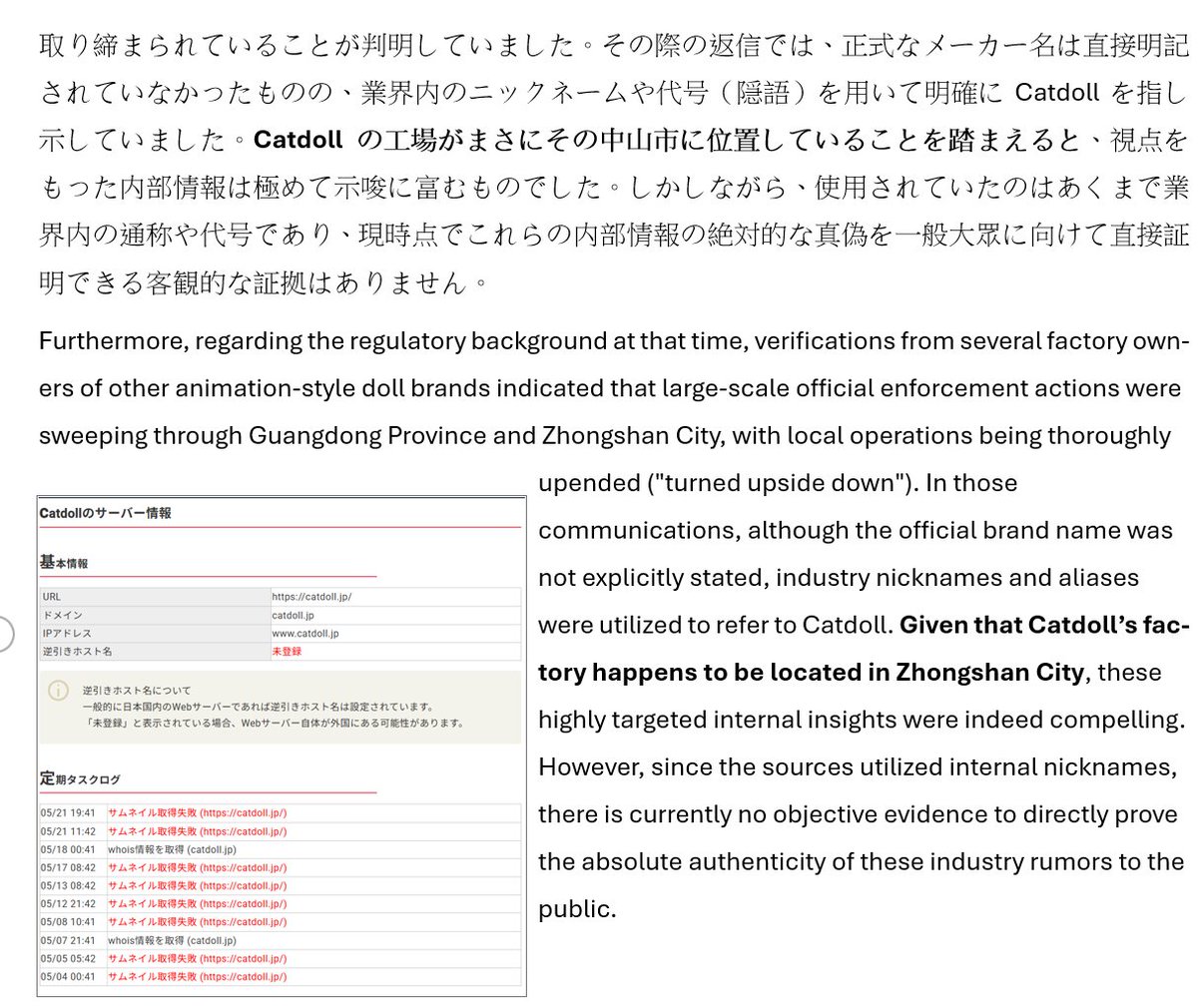Click the final word public. of the paragraph

(x=577, y=909)
